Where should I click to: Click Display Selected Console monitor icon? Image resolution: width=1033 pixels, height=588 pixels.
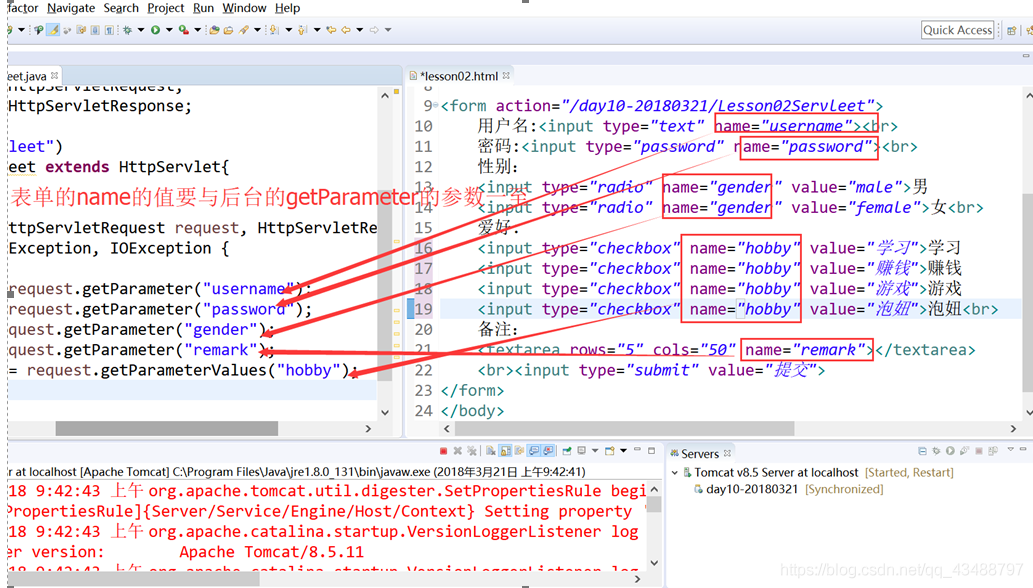click(582, 450)
